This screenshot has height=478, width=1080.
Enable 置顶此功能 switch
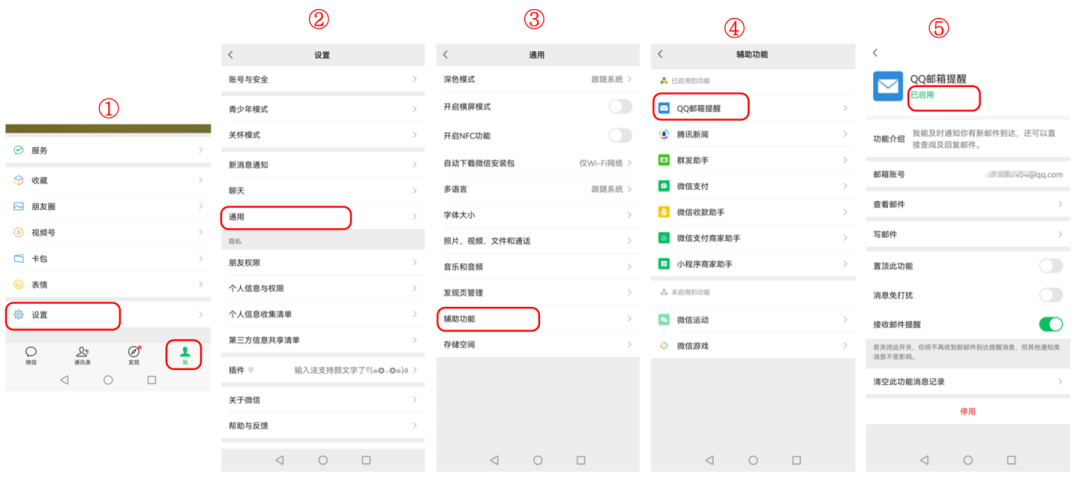tap(1050, 266)
